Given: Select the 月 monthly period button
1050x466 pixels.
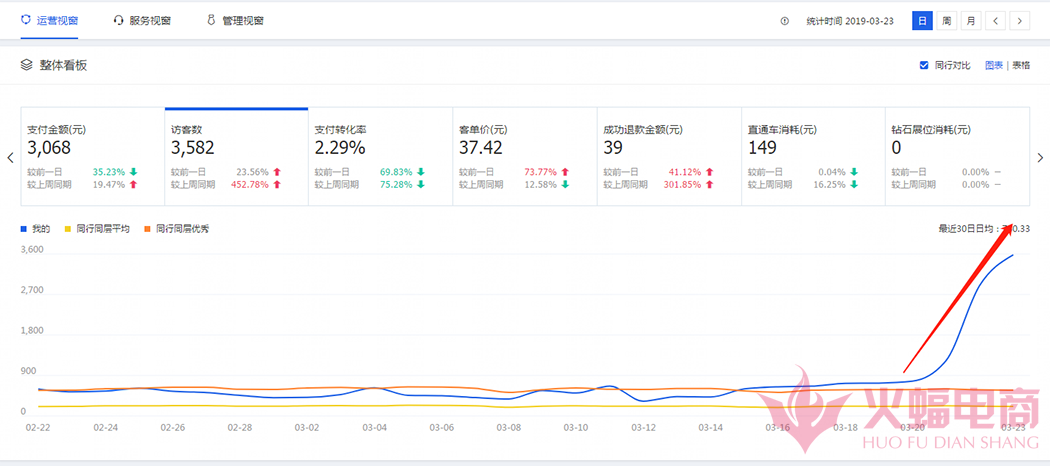Looking at the screenshot, I should tap(969, 20).
